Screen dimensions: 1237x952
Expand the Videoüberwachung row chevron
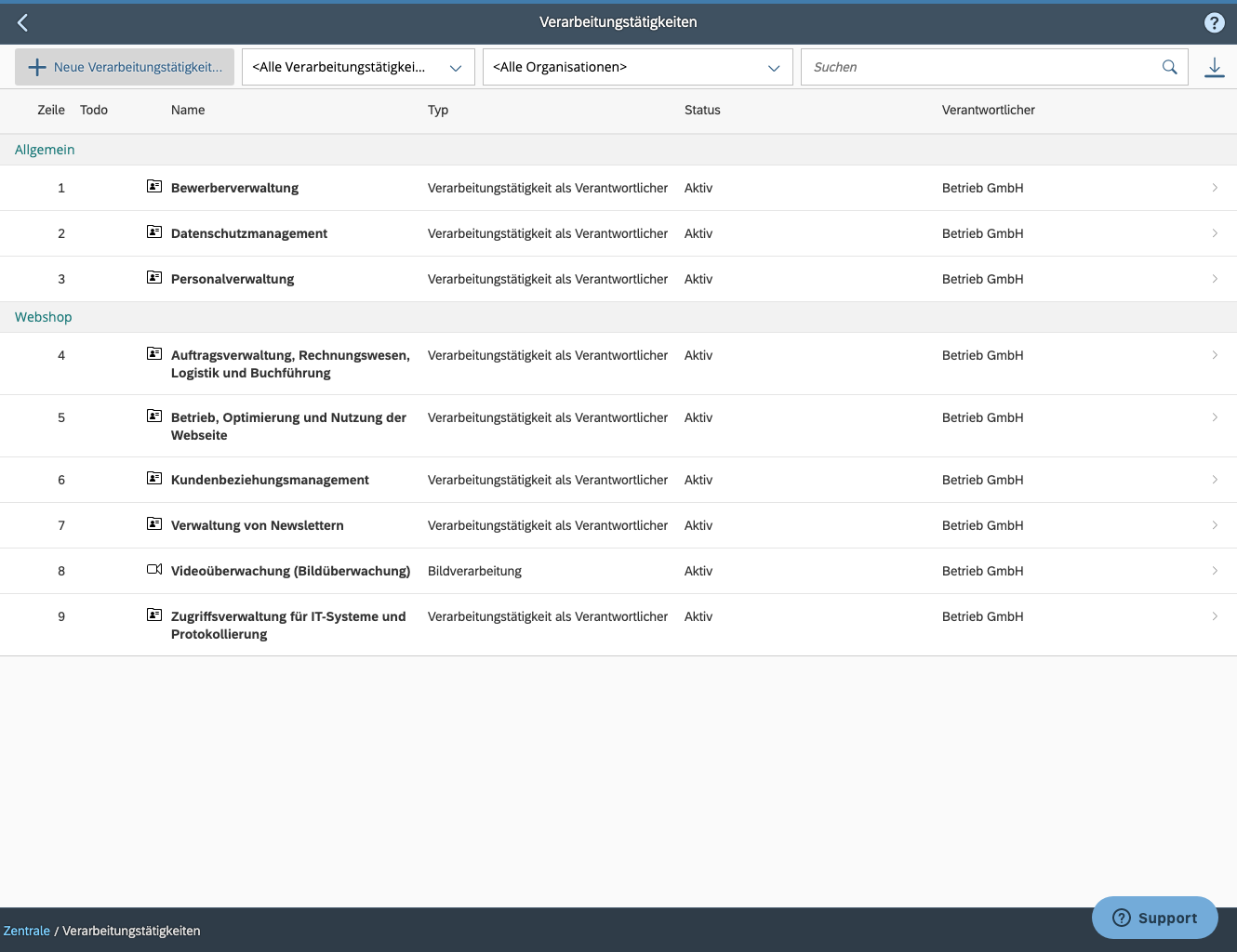click(1215, 570)
